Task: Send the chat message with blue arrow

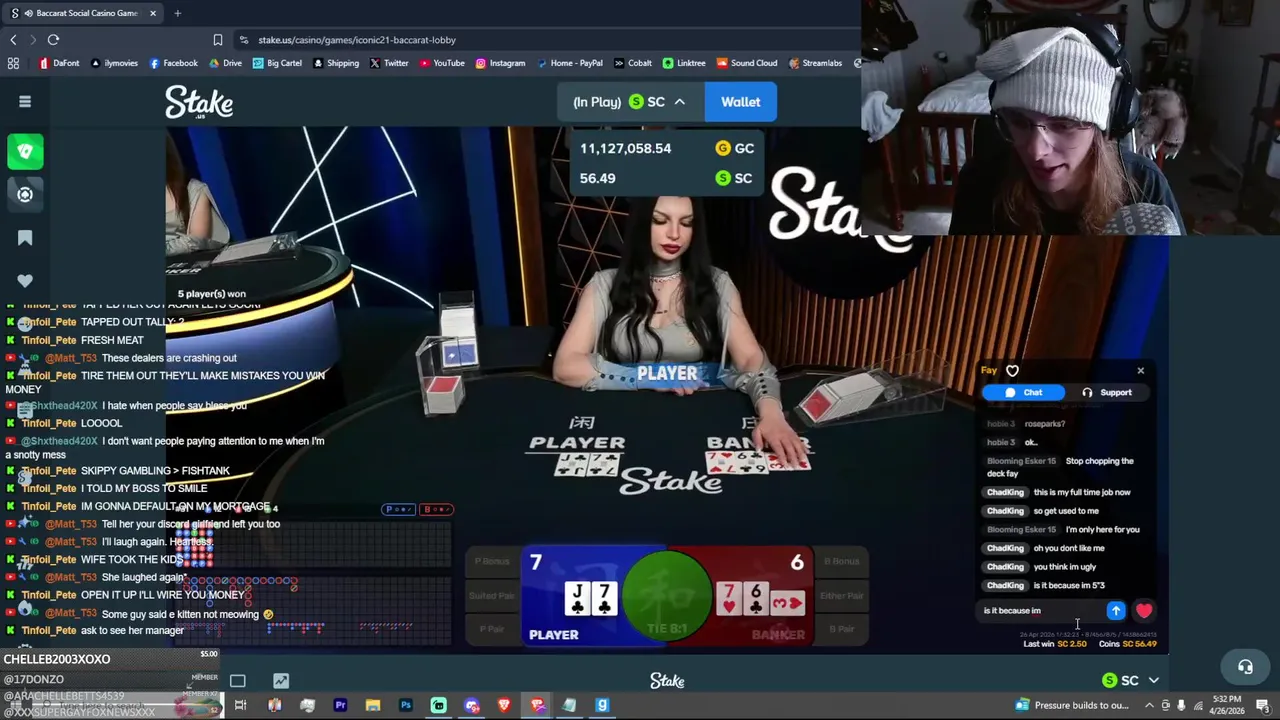Action: (x=1116, y=611)
